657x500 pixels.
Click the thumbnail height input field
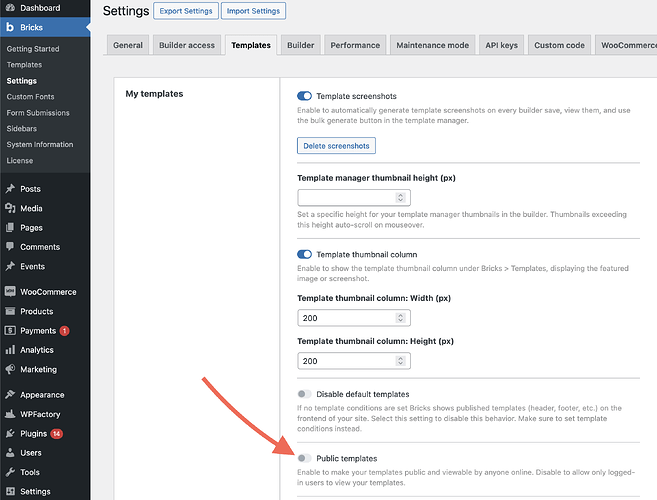coord(354,197)
